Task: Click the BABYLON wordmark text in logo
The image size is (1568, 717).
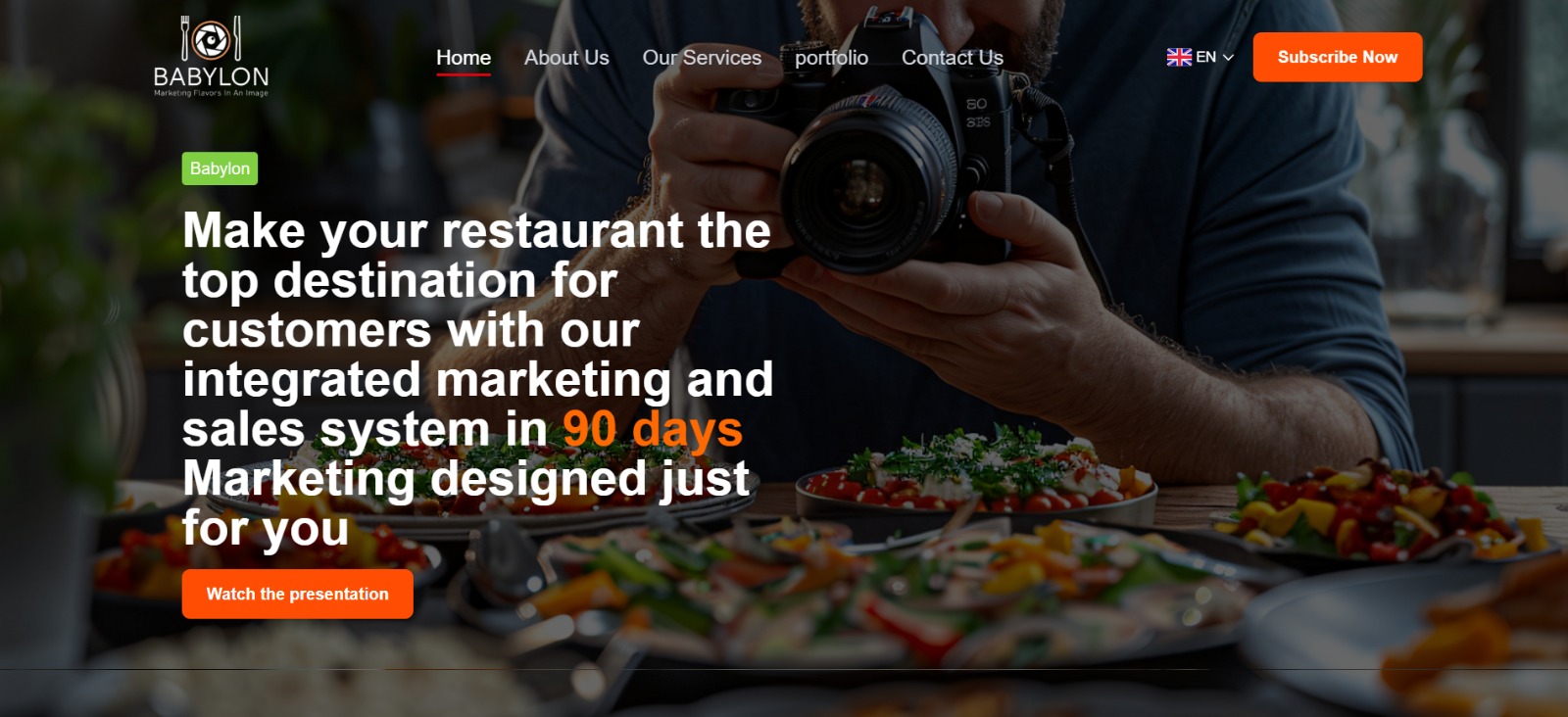Action: (211, 76)
